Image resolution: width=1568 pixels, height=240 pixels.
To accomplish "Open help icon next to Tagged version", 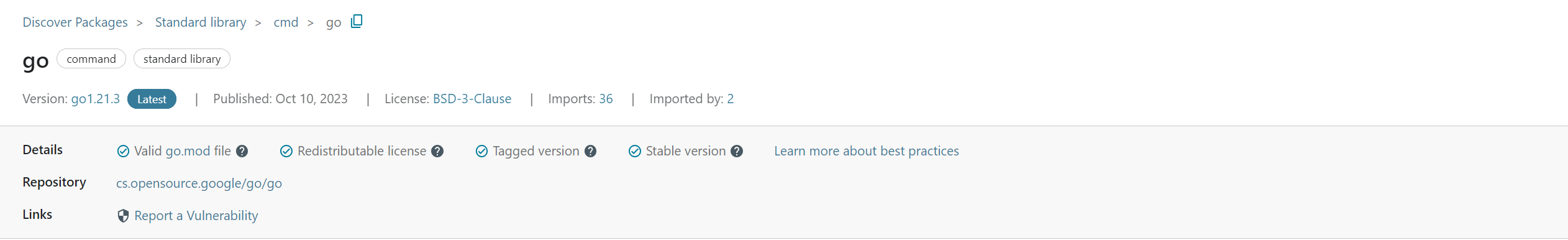I will (x=591, y=151).
